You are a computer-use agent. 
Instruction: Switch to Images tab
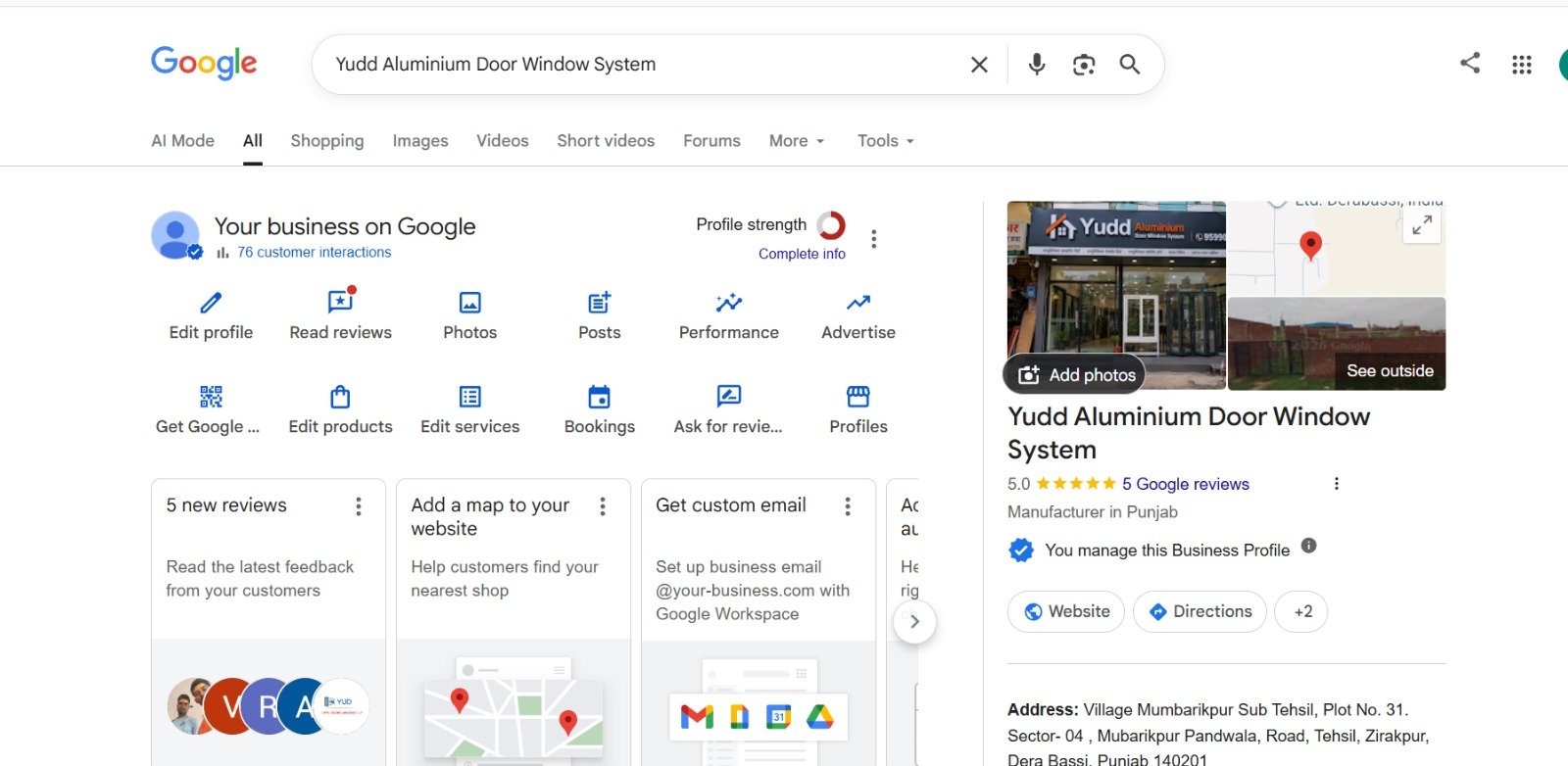[x=420, y=141]
